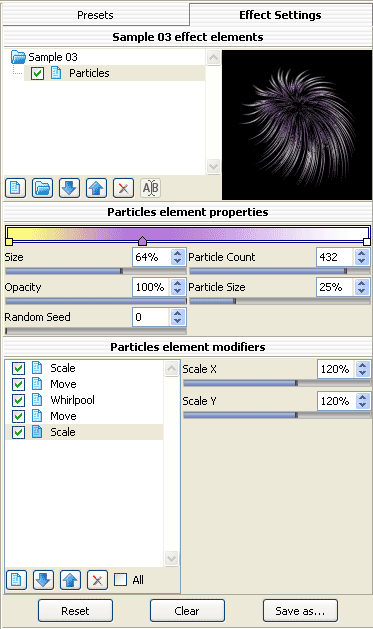Click the Particle Count field showing 432

click(x=335, y=257)
